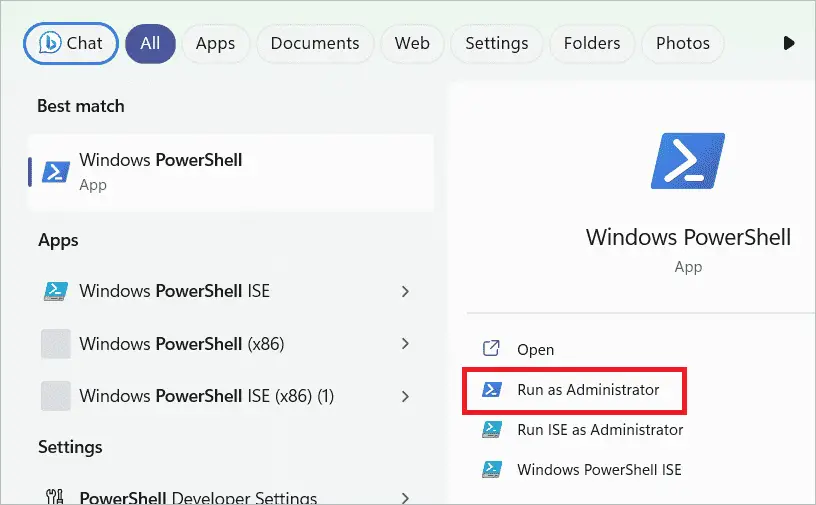Click the Open external-link icon

coord(491,349)
